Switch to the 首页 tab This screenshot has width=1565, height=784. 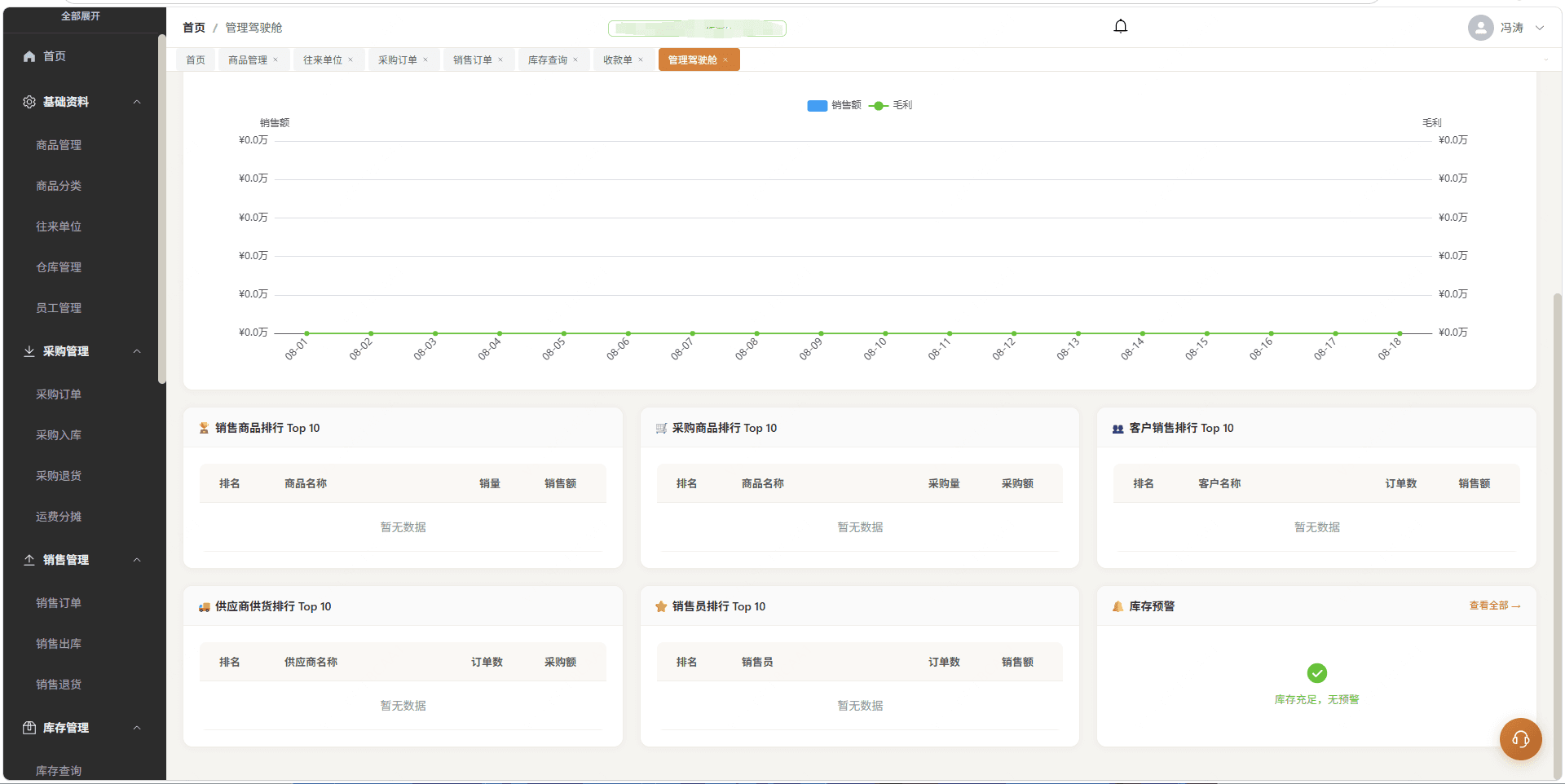[x=196, y=59]
